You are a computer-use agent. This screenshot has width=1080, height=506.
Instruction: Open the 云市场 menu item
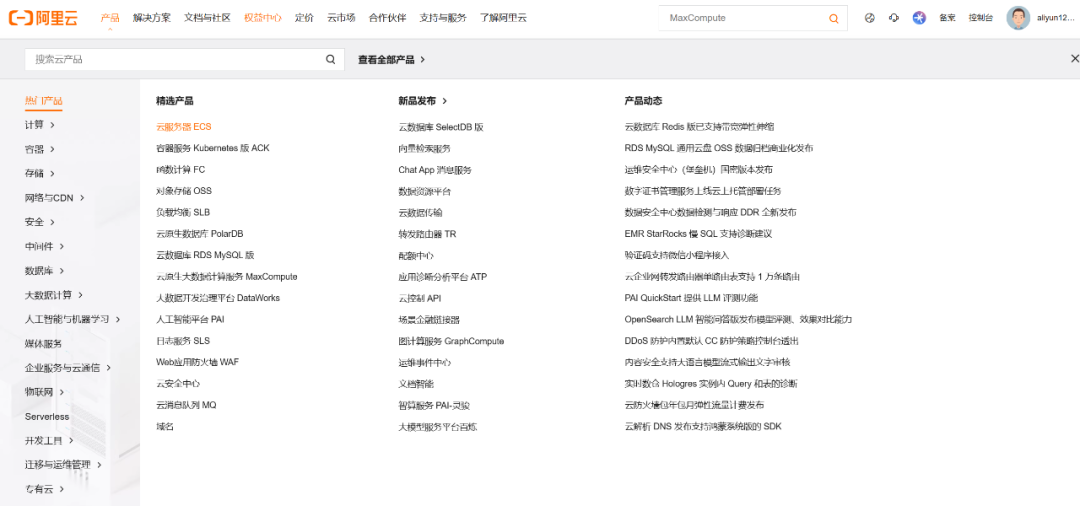pyautogui.click(x=341, y=18)
